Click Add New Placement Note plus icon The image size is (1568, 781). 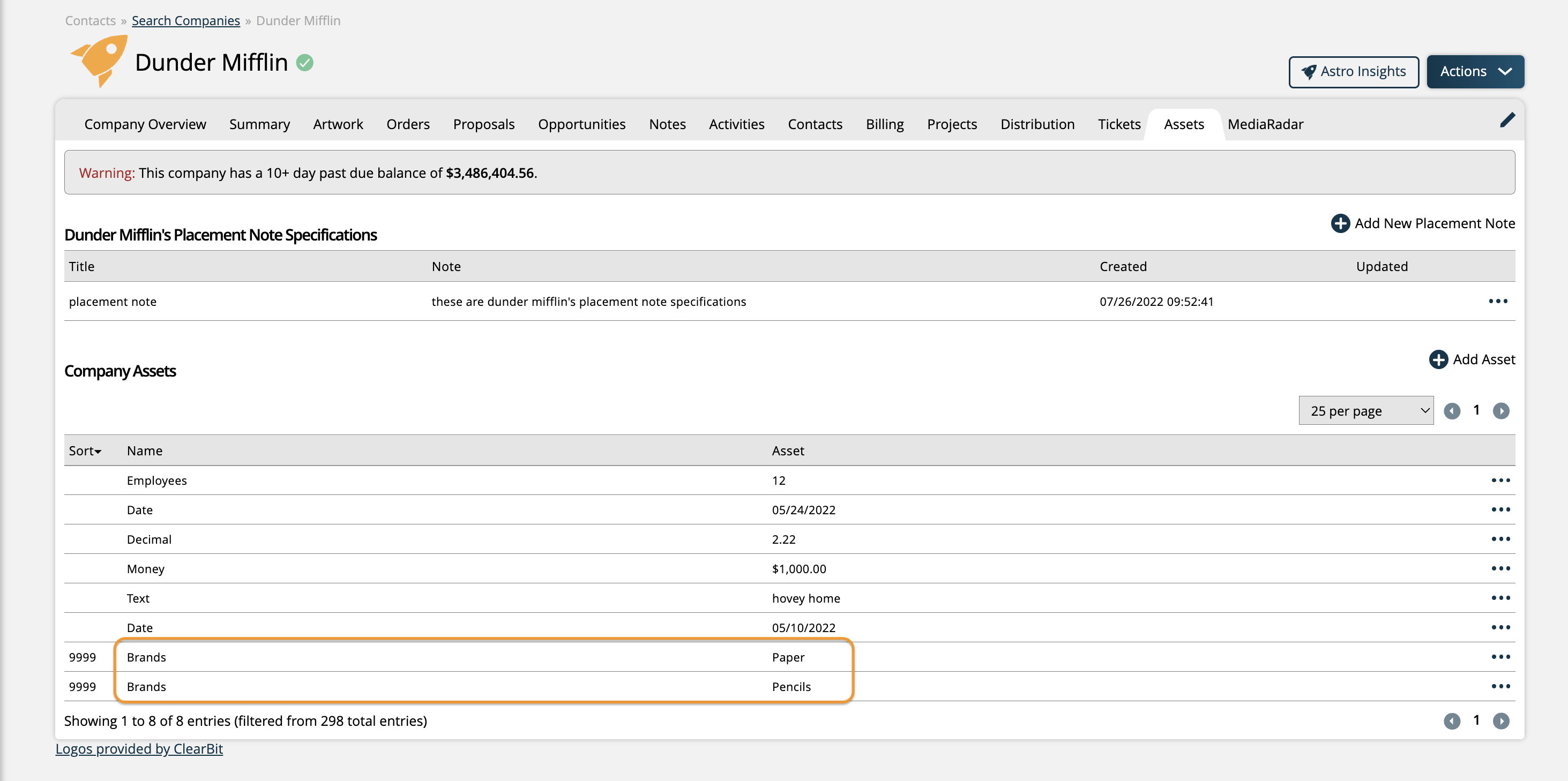[1340, 223]
